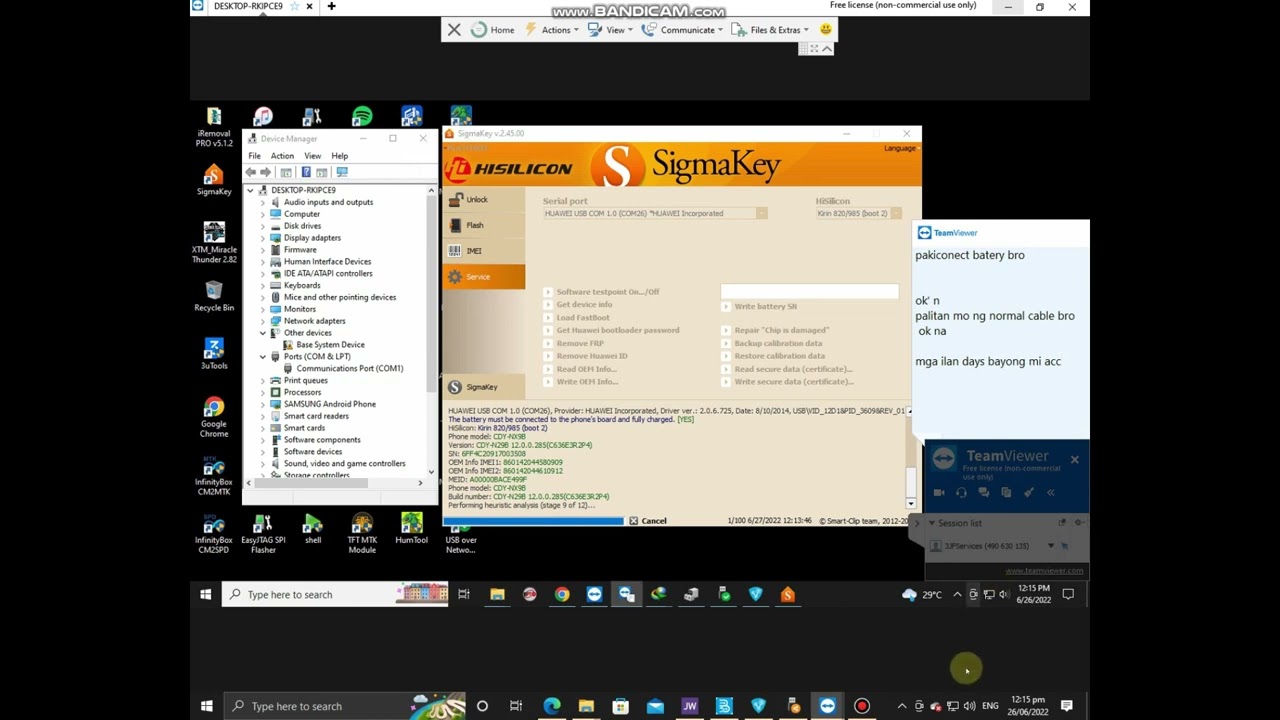This screenshot has height=720, width=1280.
Task: Click the file transfer icon in TeamViewer panel
Action: 1006,492
